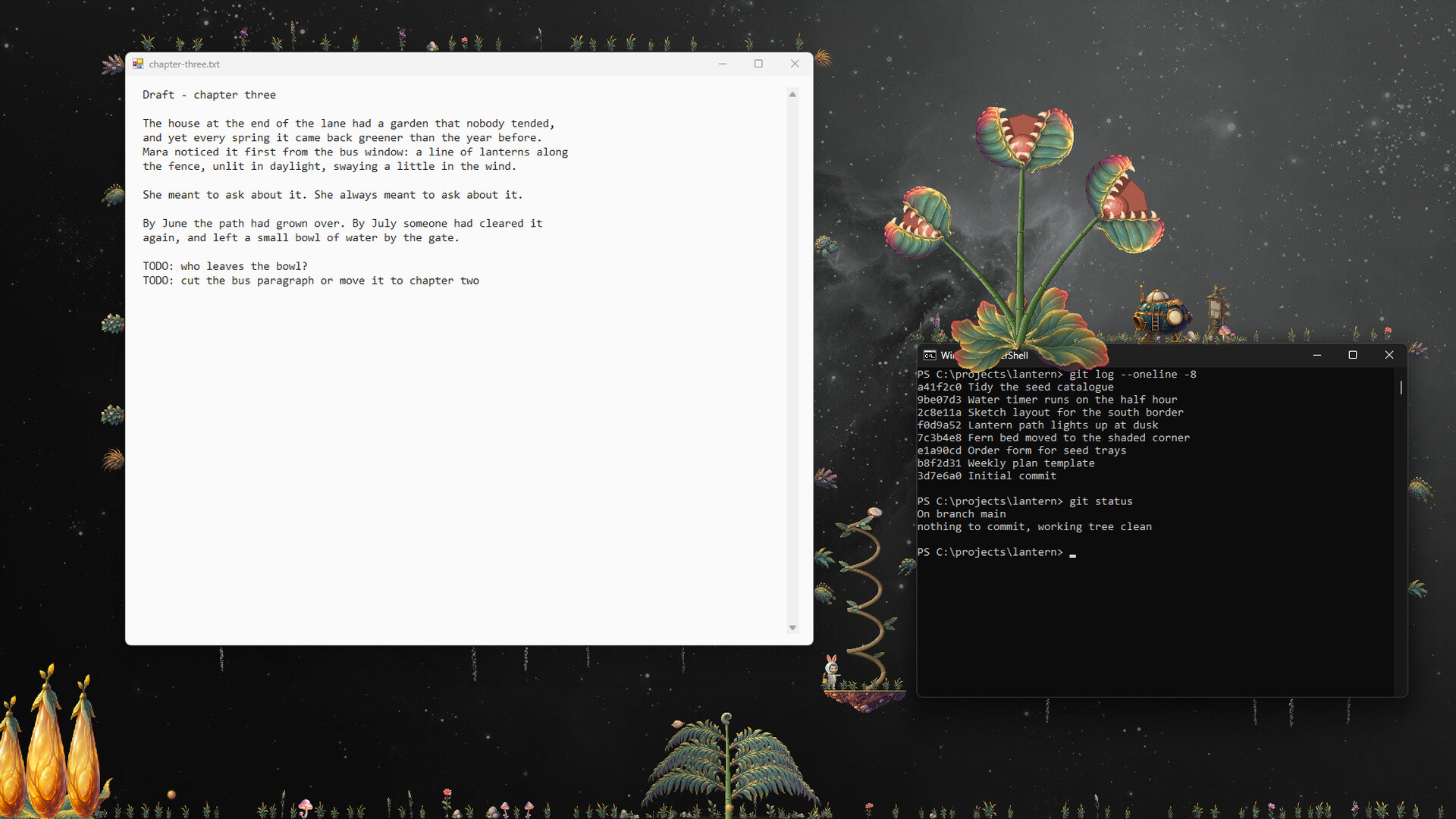Click the line 'the fence, unlit in daylight'
This screenshot has height=819, width=1456.
[x=330, y=167]
